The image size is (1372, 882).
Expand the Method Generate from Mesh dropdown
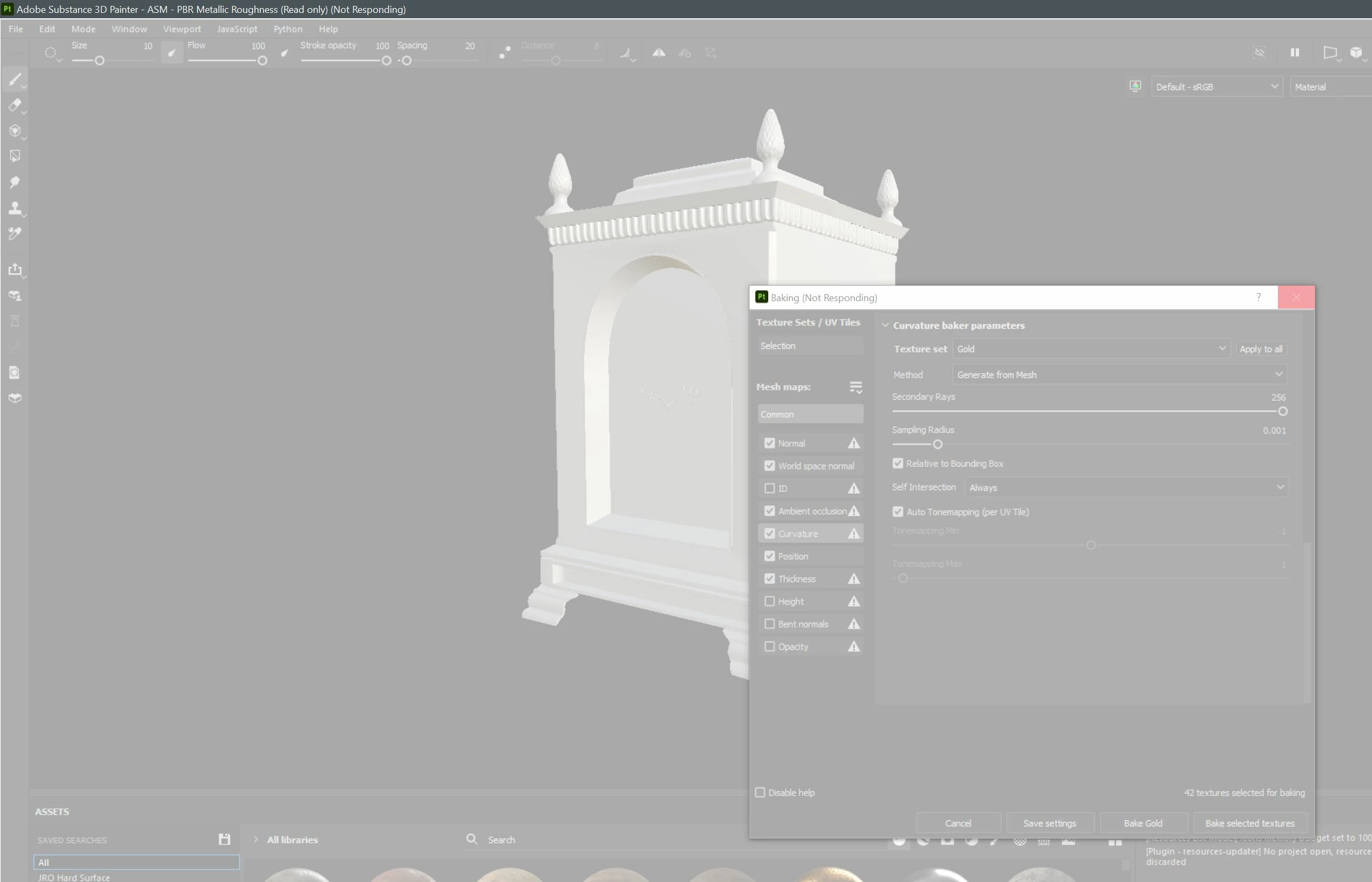click(1119, 374)
